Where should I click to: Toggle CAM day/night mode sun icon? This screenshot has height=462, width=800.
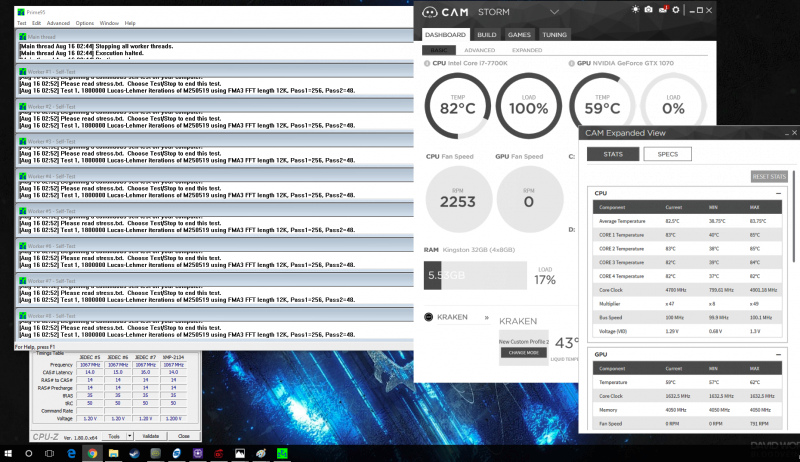coord(635,10)
